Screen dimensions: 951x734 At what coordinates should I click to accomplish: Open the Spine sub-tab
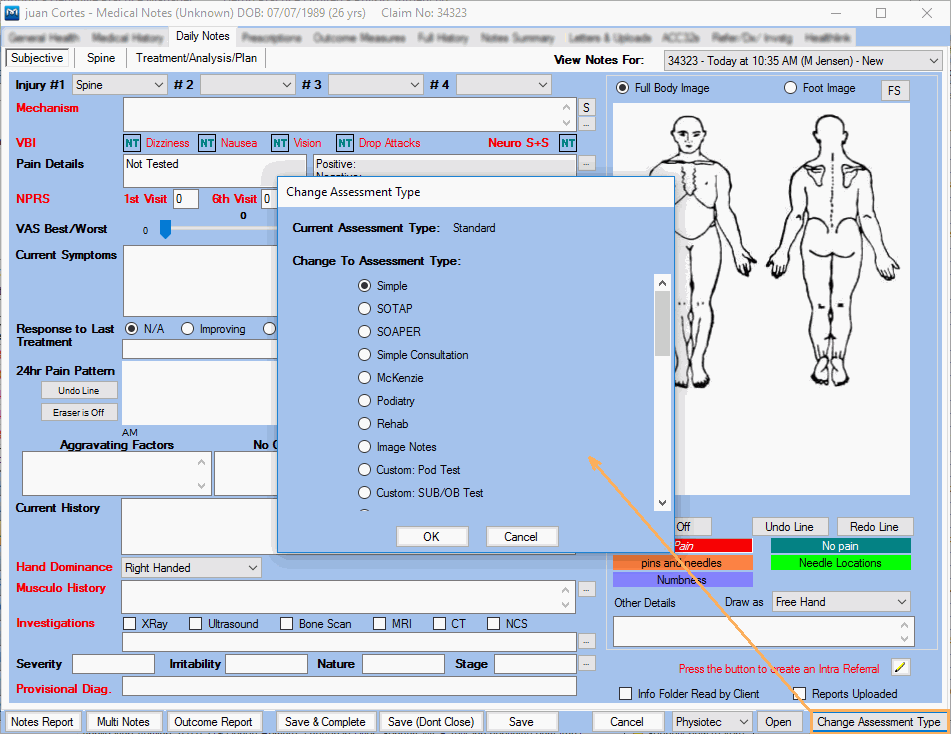click(x=101, y=58)
